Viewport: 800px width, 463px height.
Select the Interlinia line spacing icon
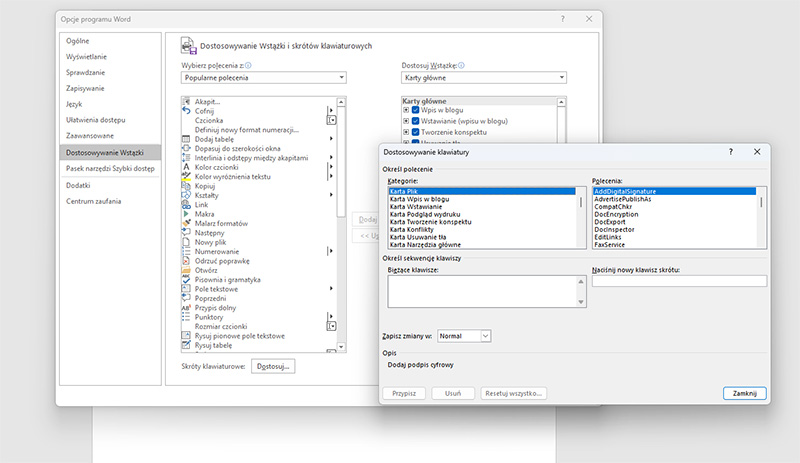(186, 158)
